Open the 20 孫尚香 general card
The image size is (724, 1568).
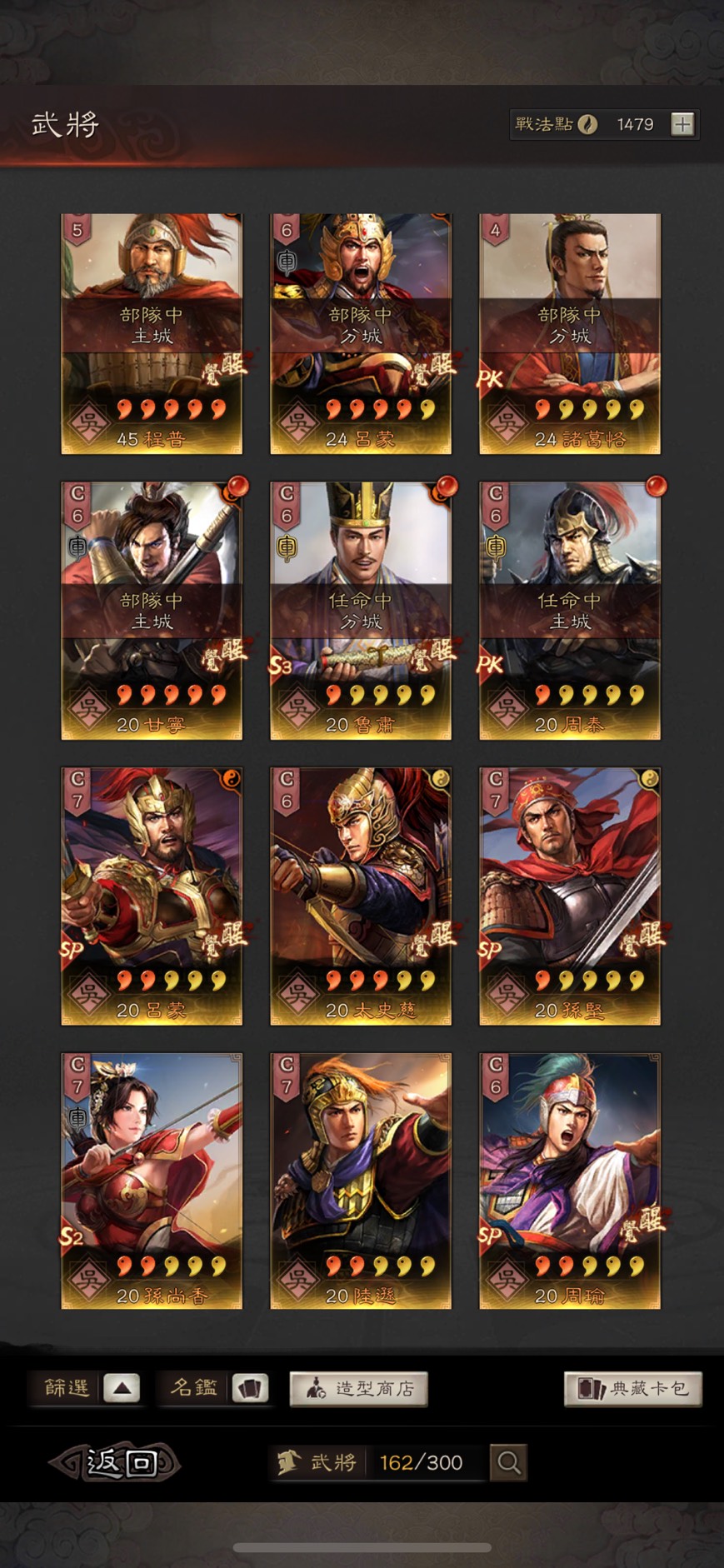point(152,1181)
